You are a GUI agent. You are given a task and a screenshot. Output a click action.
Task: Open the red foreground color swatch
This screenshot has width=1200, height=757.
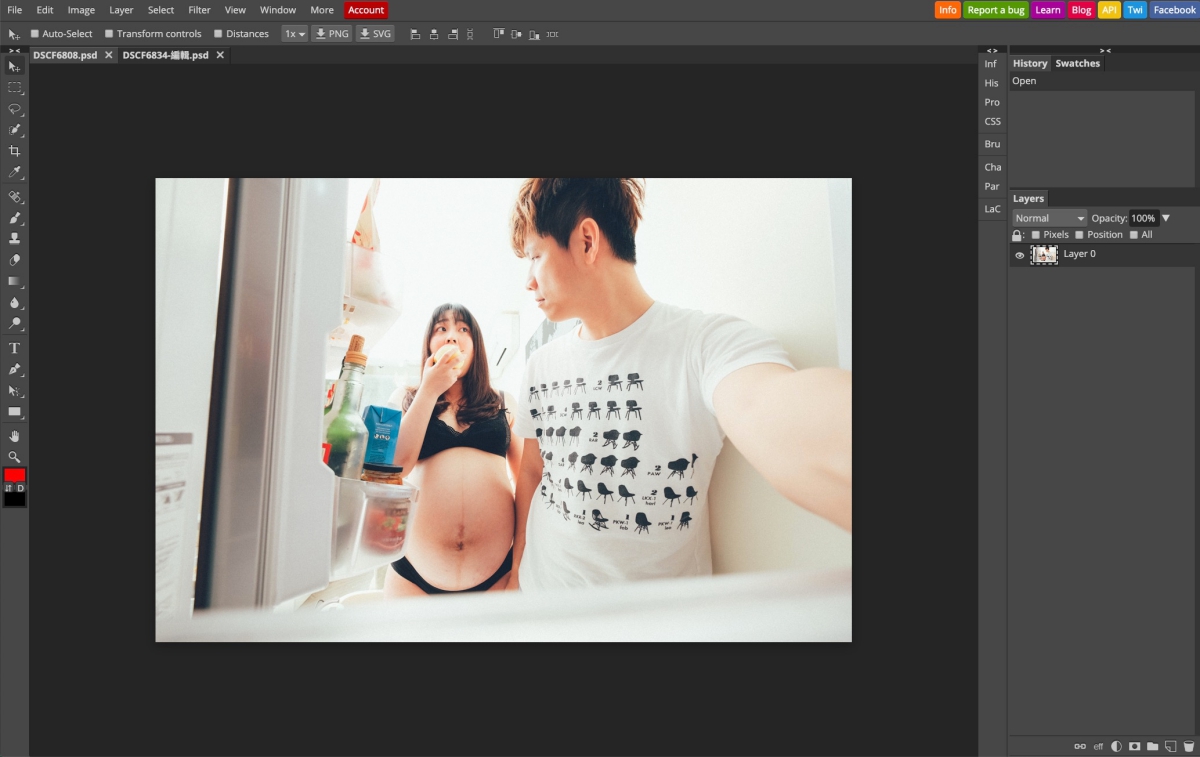14,474
